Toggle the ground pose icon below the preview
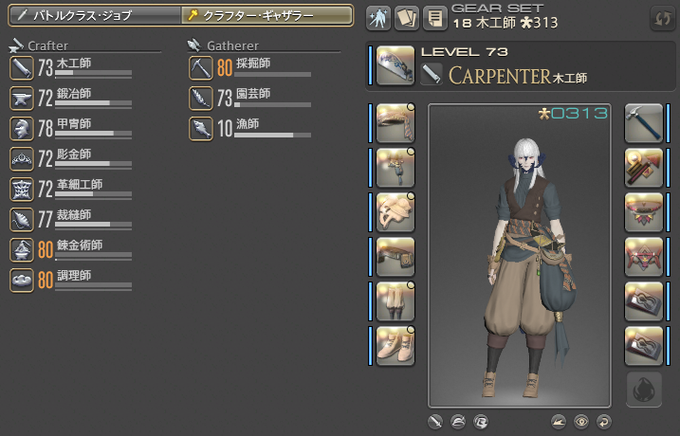The image size is (680, 436). point(559,421)
